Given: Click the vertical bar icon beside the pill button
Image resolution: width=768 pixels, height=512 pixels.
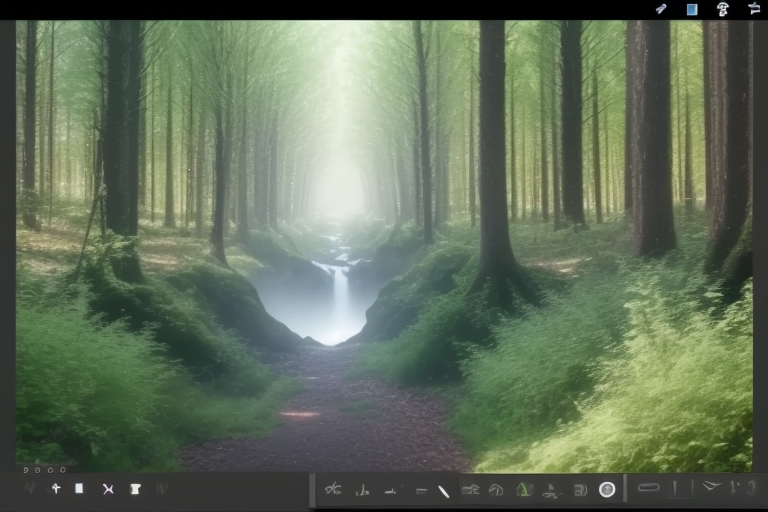Looking at the screenshot, I should coord(677,488).
